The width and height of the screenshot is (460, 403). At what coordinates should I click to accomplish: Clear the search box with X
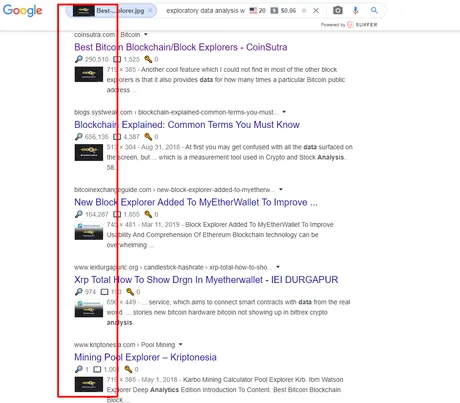[316, 11]
